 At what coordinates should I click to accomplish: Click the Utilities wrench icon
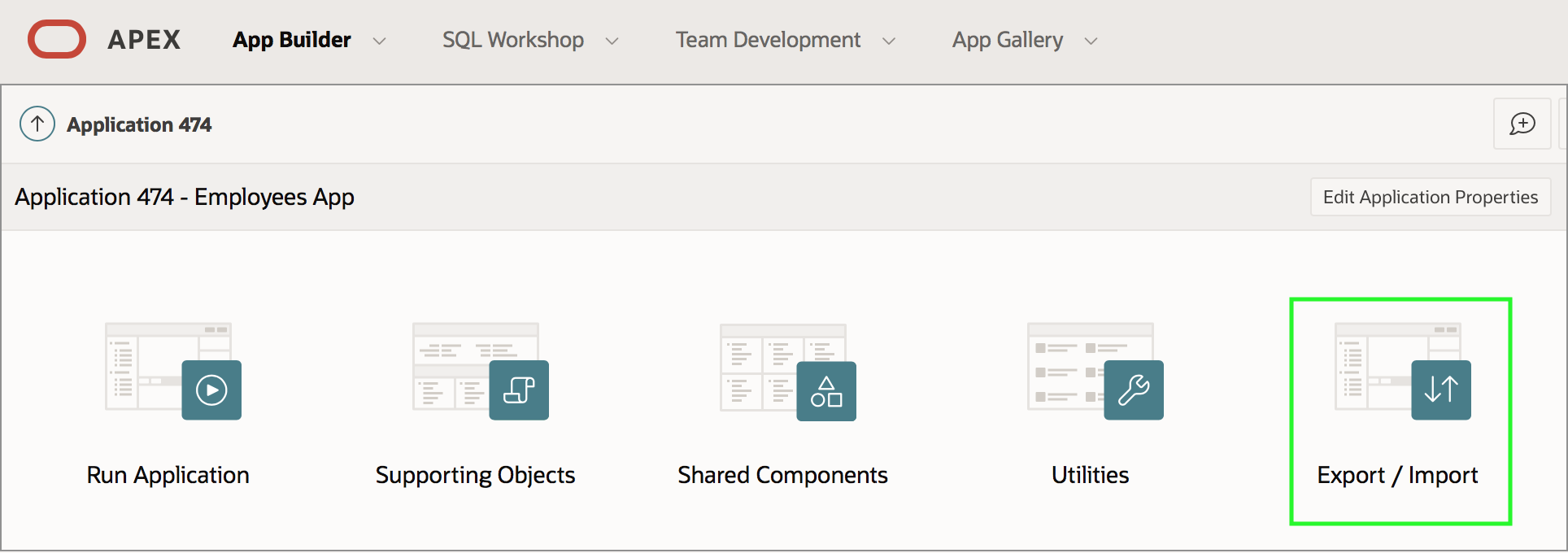tap(1134, 390)
